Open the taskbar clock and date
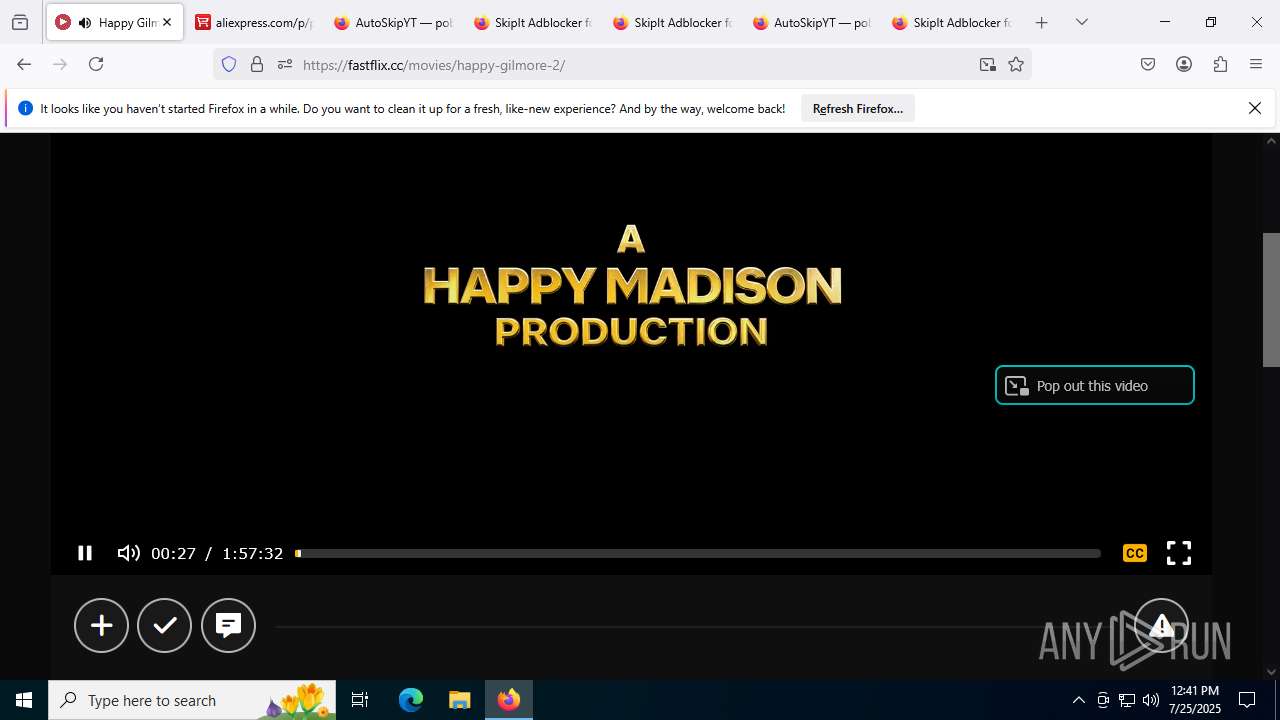 tap(1195, 700)
